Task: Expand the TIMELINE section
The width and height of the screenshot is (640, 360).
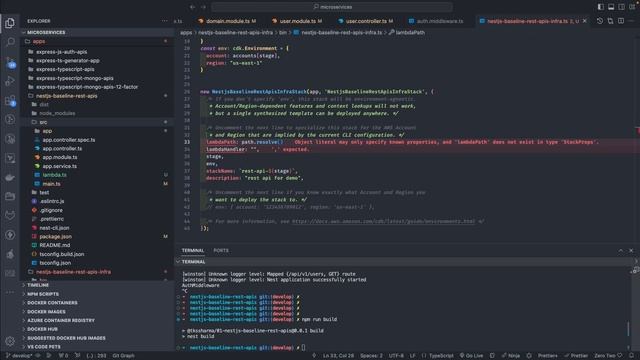Action: coord(97,285)
